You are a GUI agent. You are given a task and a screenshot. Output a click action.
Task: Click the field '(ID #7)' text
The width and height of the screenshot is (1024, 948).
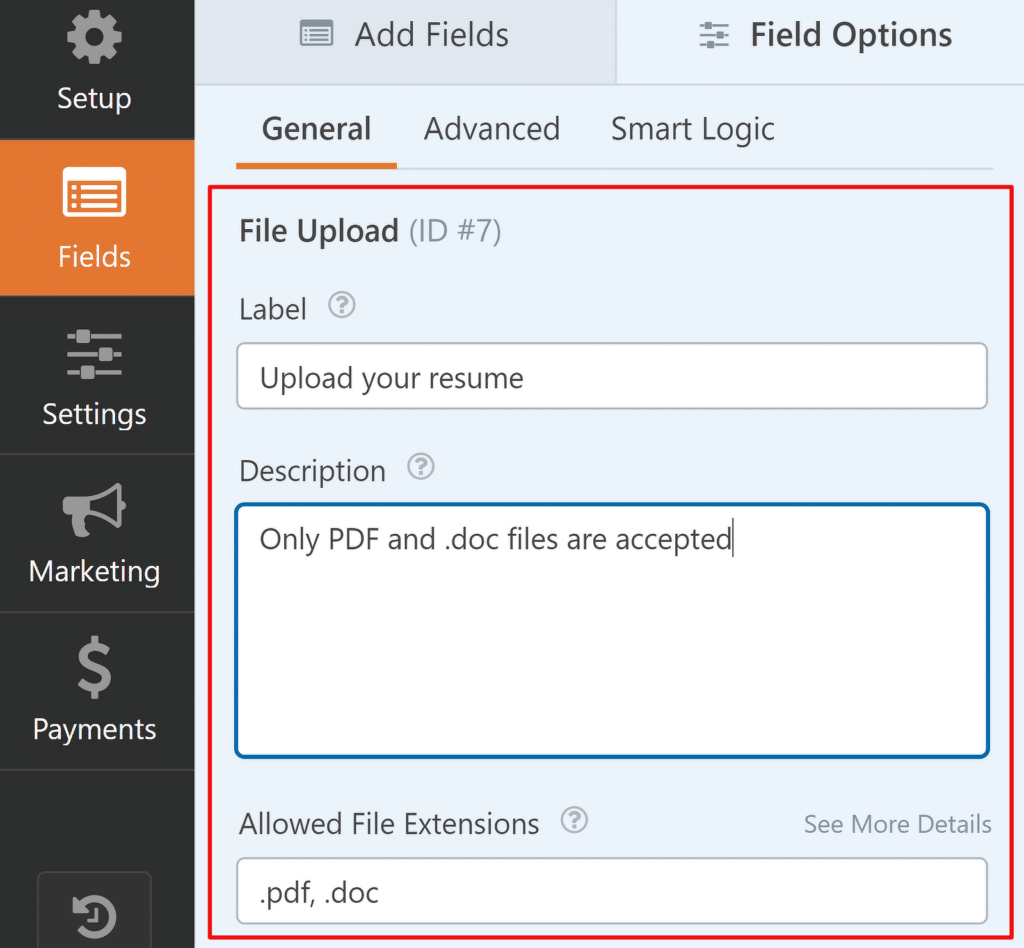(x=455, y=231)
